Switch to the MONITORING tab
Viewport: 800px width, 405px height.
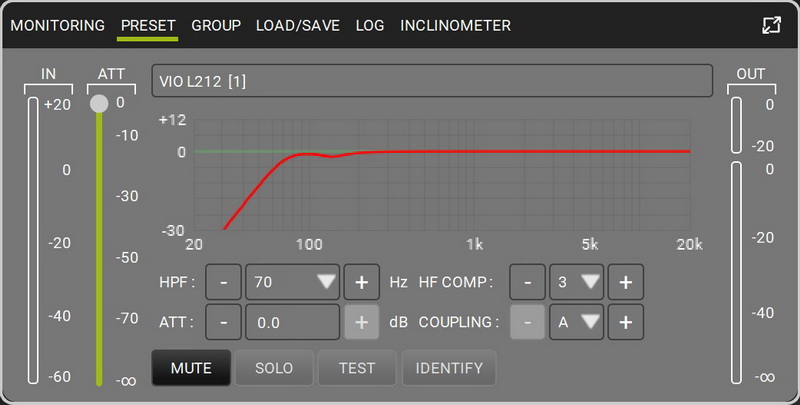coord(58,26)
